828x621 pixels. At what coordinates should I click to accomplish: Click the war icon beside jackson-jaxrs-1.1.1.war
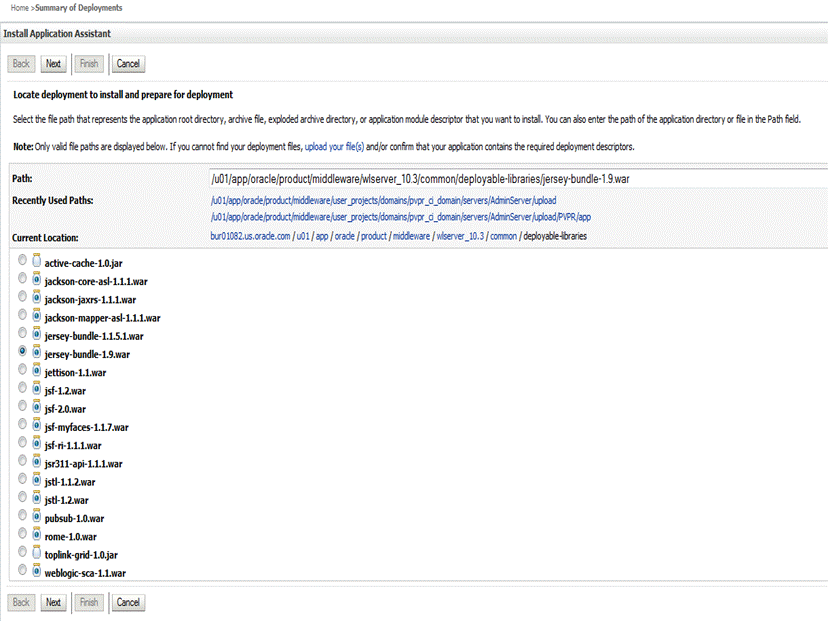point(36,297)
